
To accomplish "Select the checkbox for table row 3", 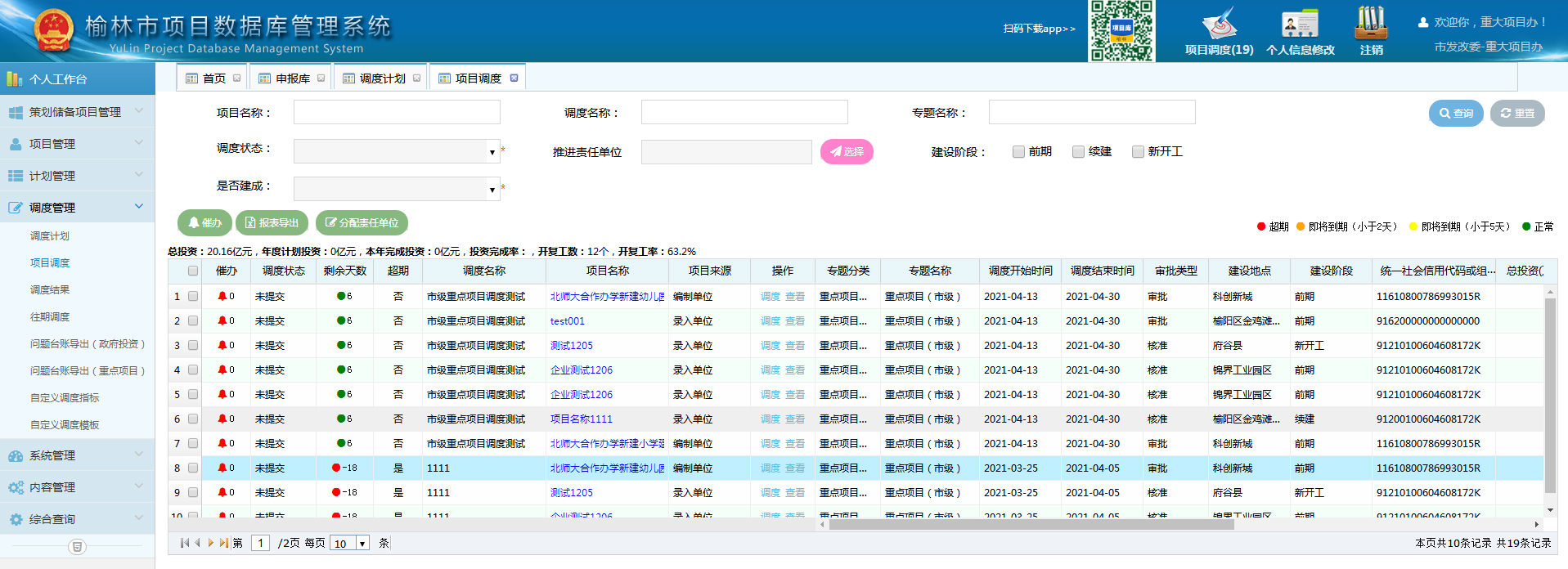I will click(x=193, y=346).
